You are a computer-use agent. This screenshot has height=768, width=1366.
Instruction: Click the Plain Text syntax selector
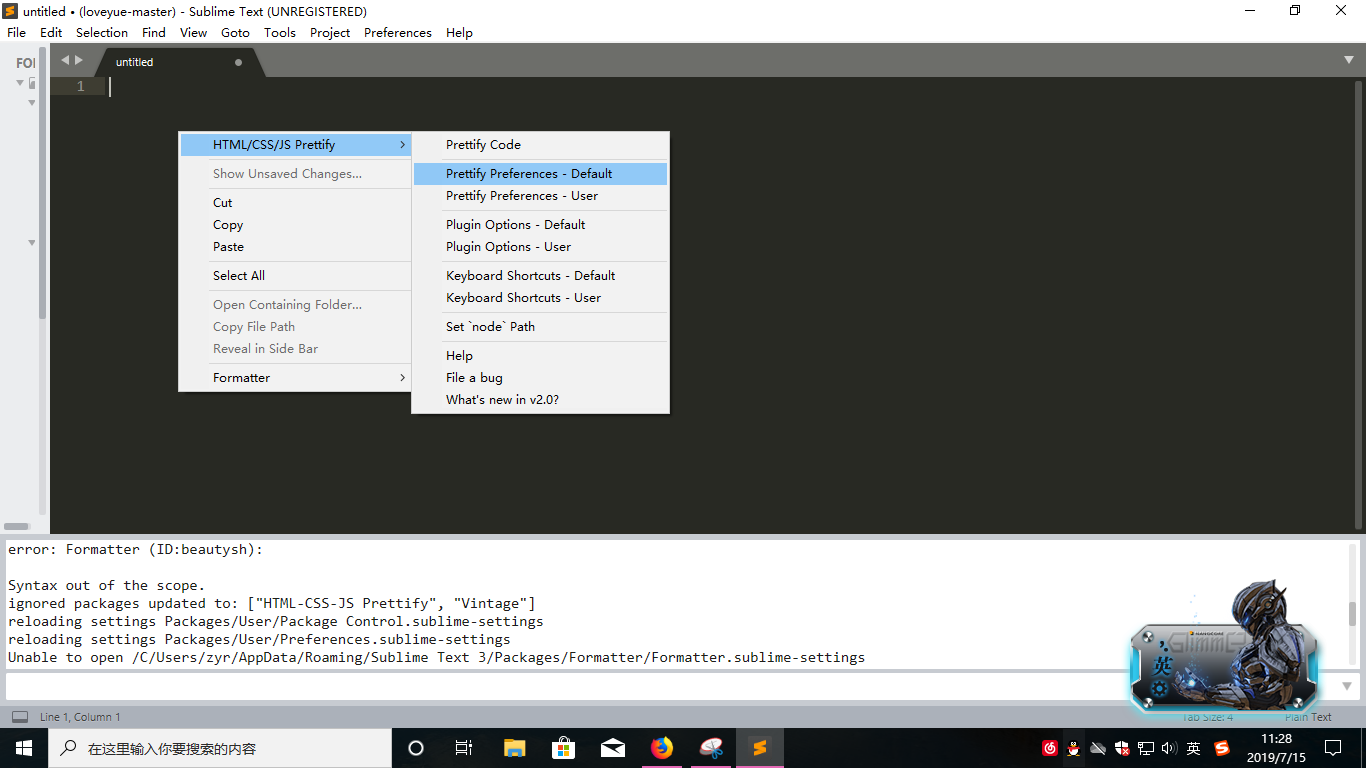1308,717
